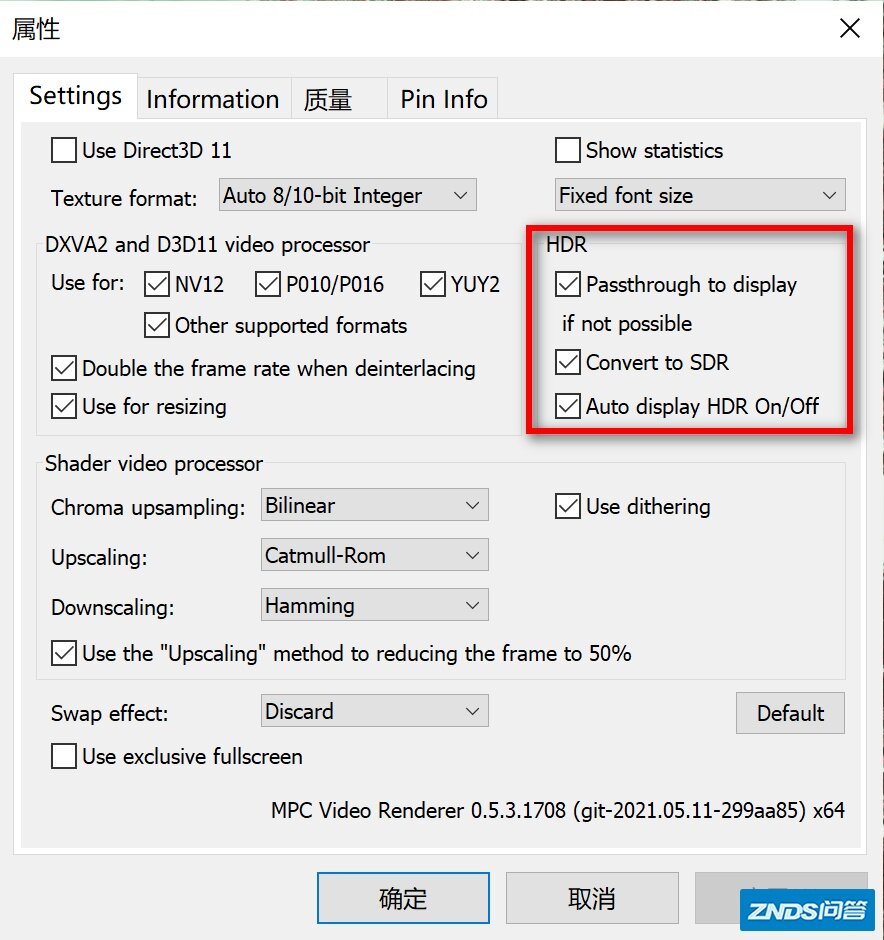Open the Upscaling Catmull-Rom dropdown
884x940 pixels.
[375, 555]
